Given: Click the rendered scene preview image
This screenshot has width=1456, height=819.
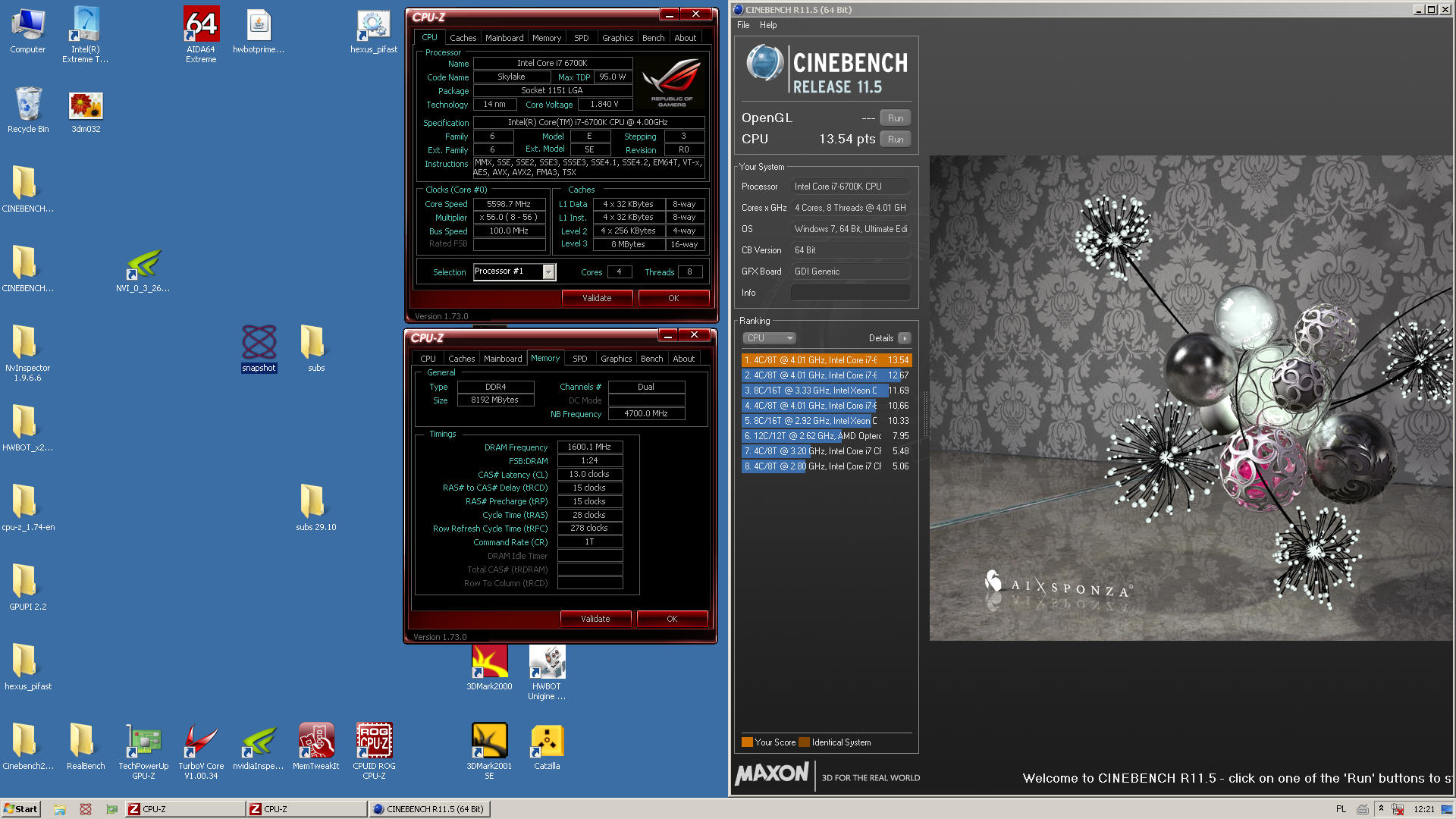Looking at the screenshot, I should coord(1191,398).
